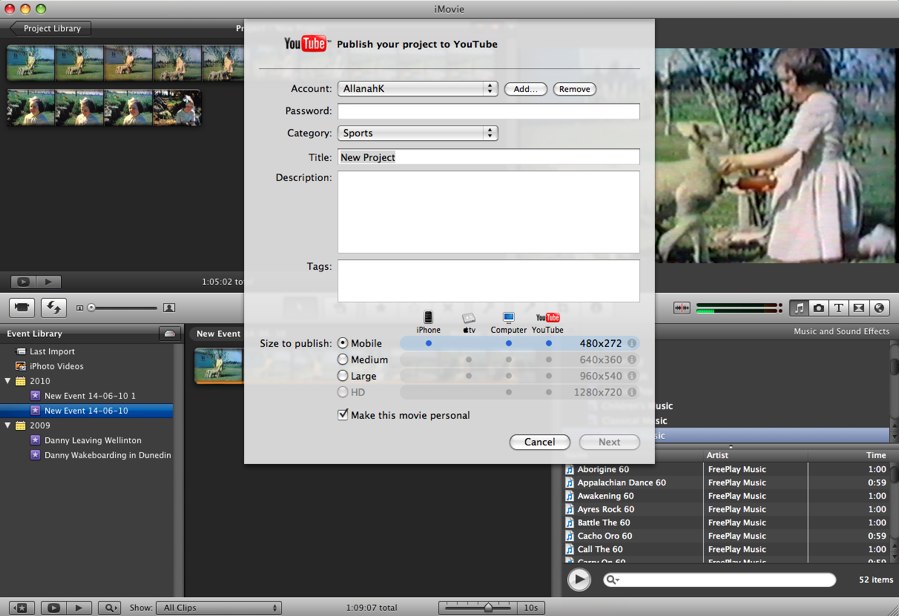Open the Music and Sound Effects browser
This screenshot has width=899, height=616.
pos(799,308)
